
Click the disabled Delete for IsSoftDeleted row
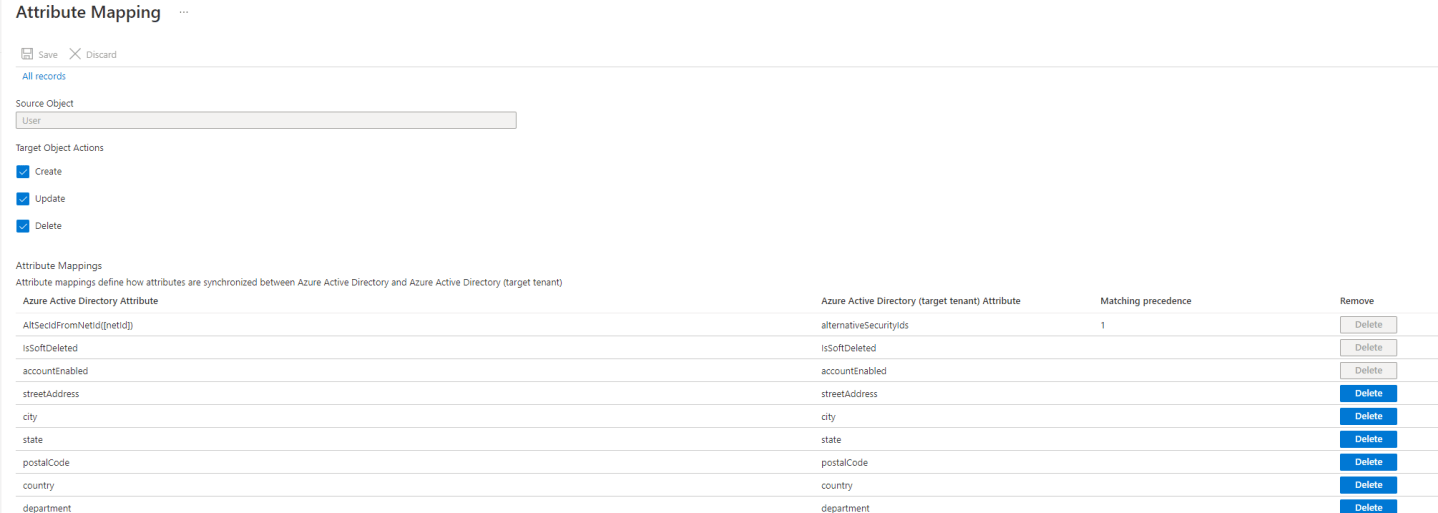(1368, 347)
